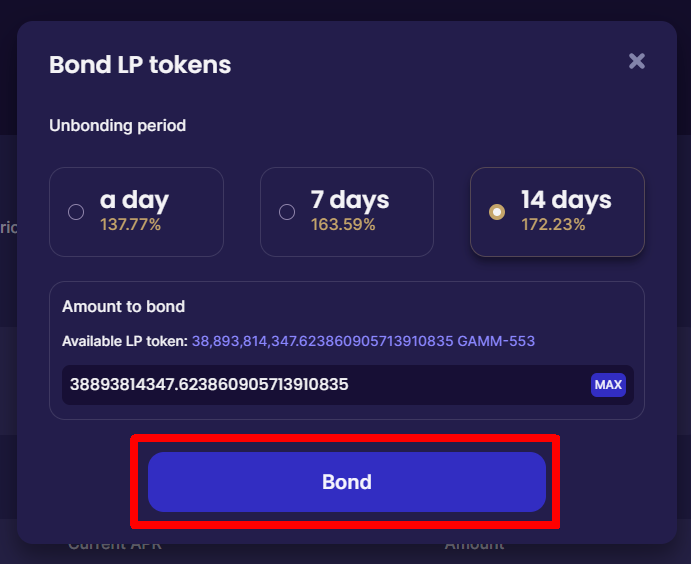Screen dimensions: 691x564
Task: Select the 'a day' radio button
Action: (76, 212)
